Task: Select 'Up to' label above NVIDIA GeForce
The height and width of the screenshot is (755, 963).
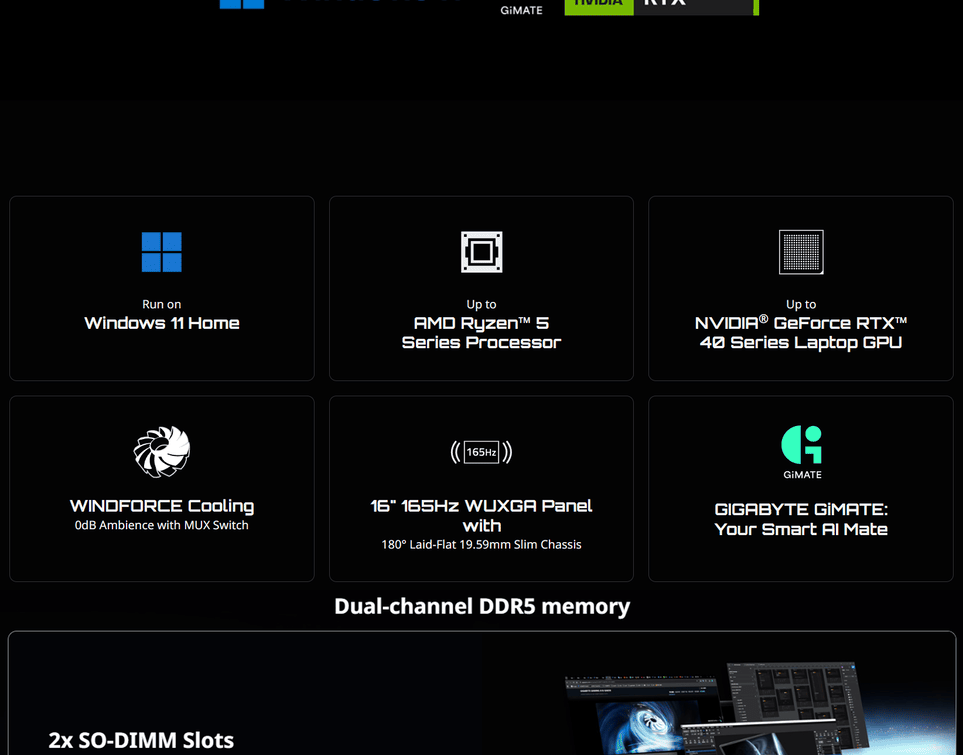Action: click(x=801, y=304)
